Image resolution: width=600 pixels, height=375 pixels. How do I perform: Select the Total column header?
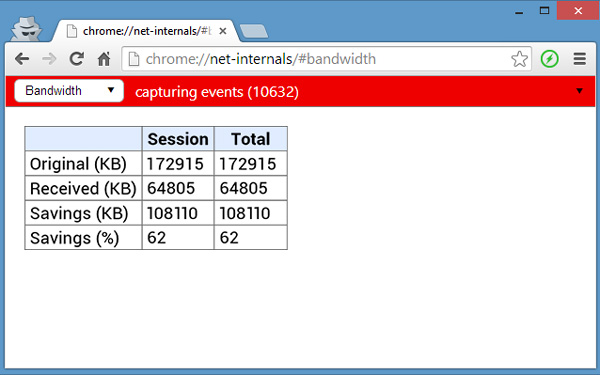[x=251, y=139]
